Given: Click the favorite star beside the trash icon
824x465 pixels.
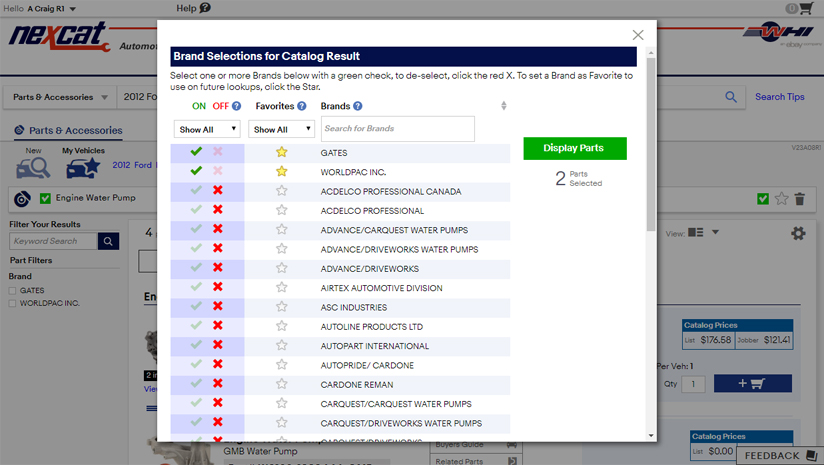Looking at the screenshot, I should (781, 199).
